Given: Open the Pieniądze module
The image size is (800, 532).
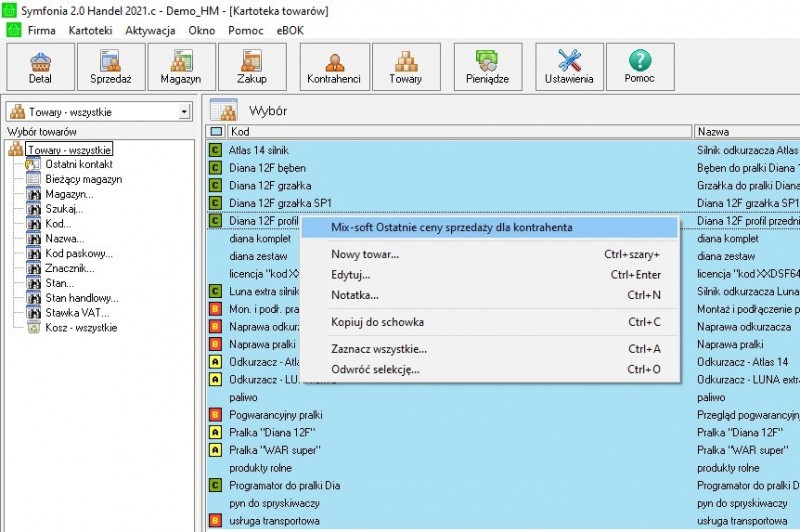Looking at the screenshot, I should click(488, 67).
